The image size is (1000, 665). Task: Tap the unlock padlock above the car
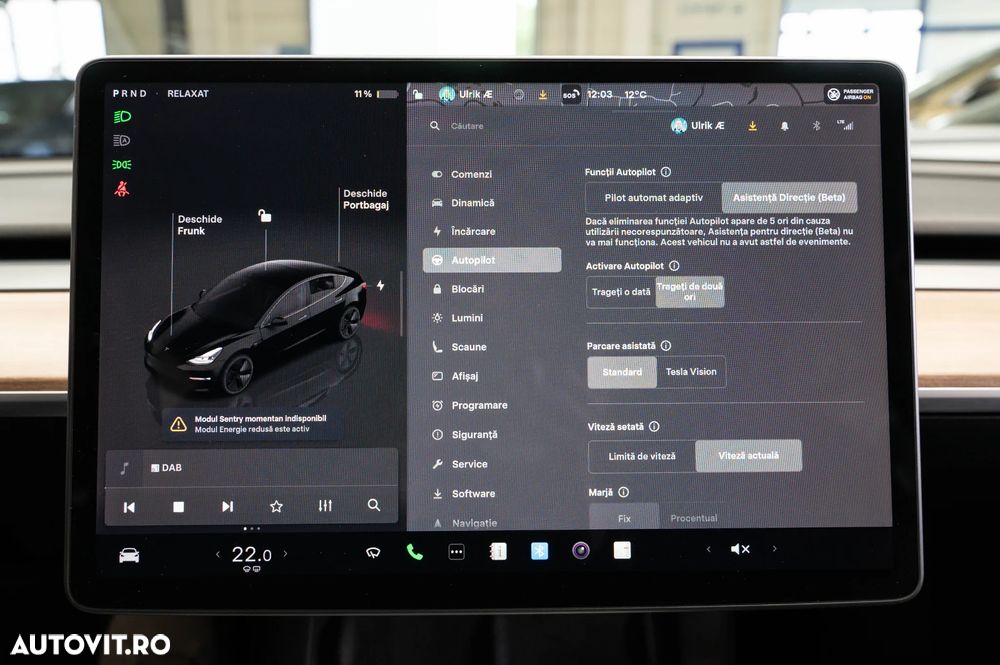coord(265,216)
